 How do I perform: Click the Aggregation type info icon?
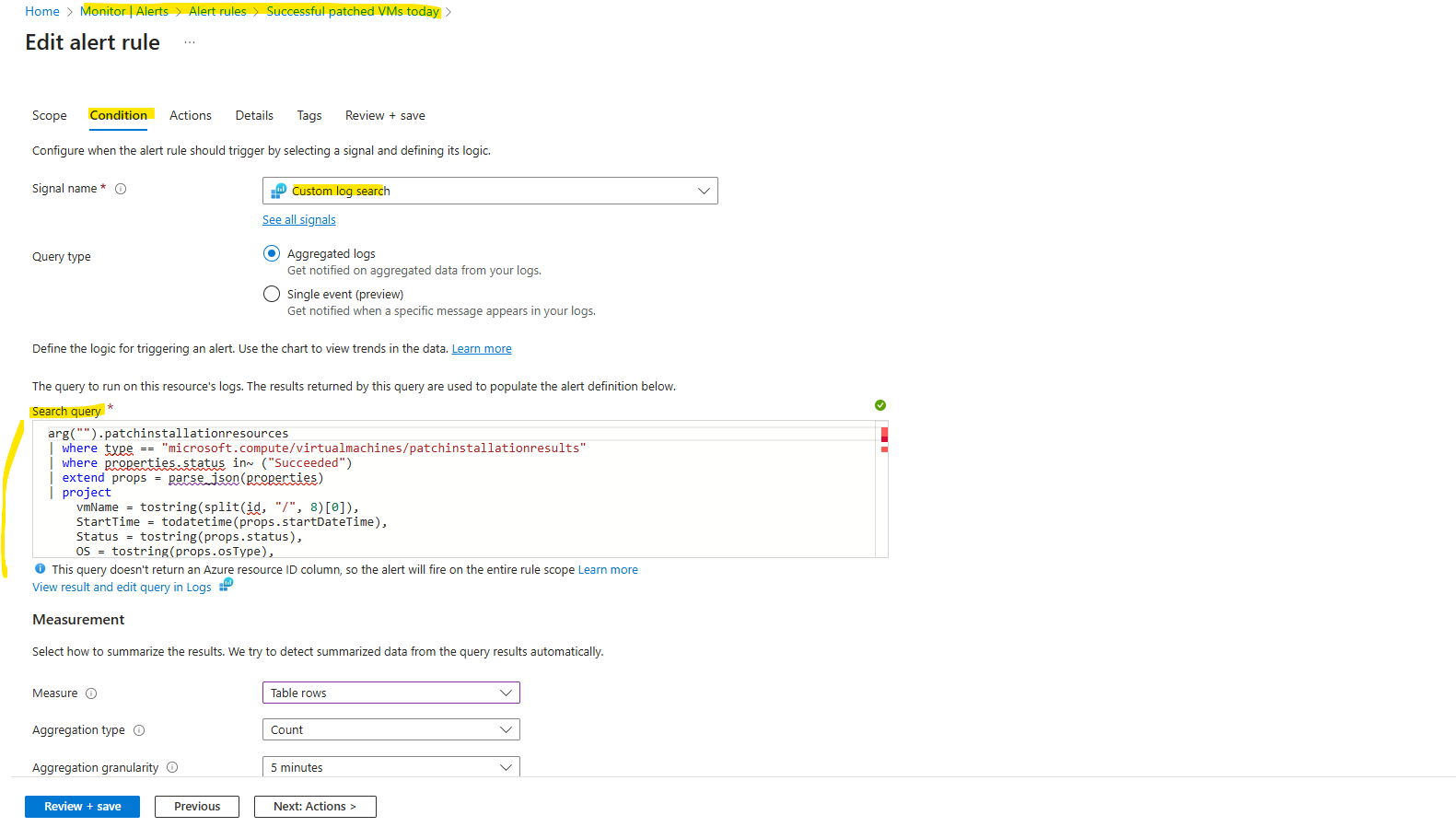coord(139,730)
